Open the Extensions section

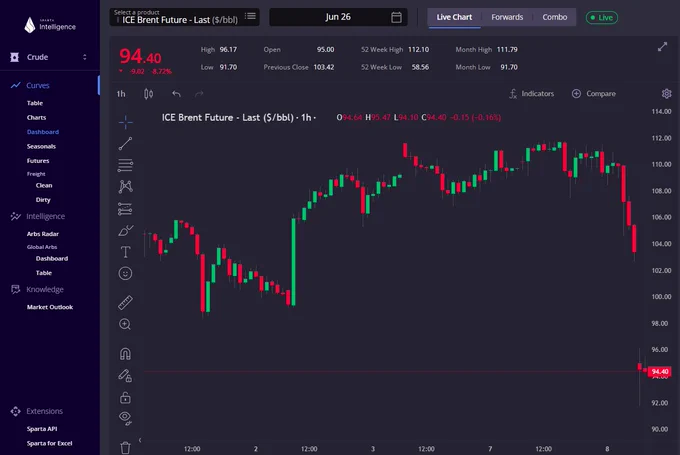click(44, 411)
